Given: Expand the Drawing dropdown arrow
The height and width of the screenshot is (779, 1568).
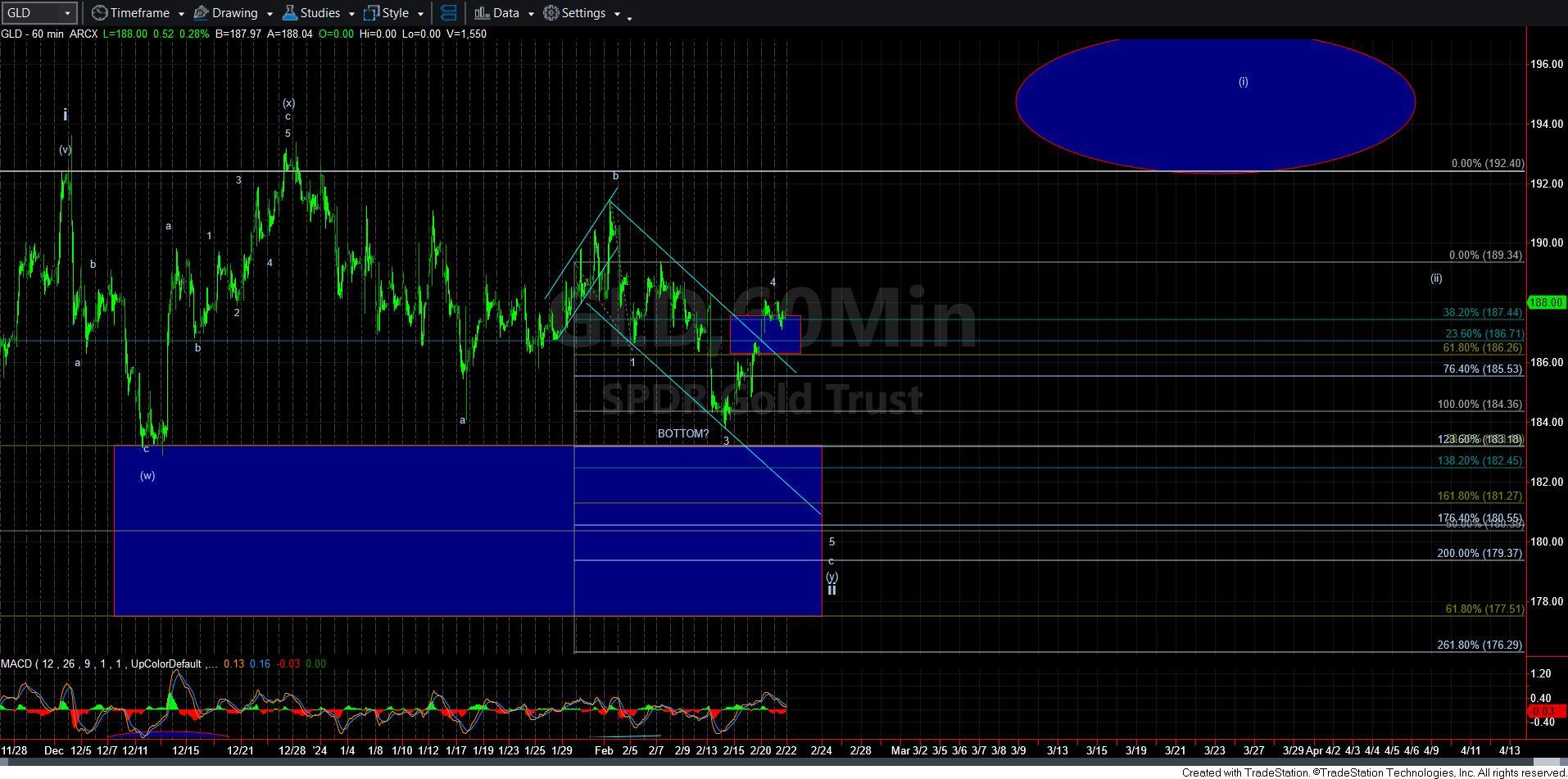Looking at the screenshot, I should pyautogui.click(x=270, y=14).
